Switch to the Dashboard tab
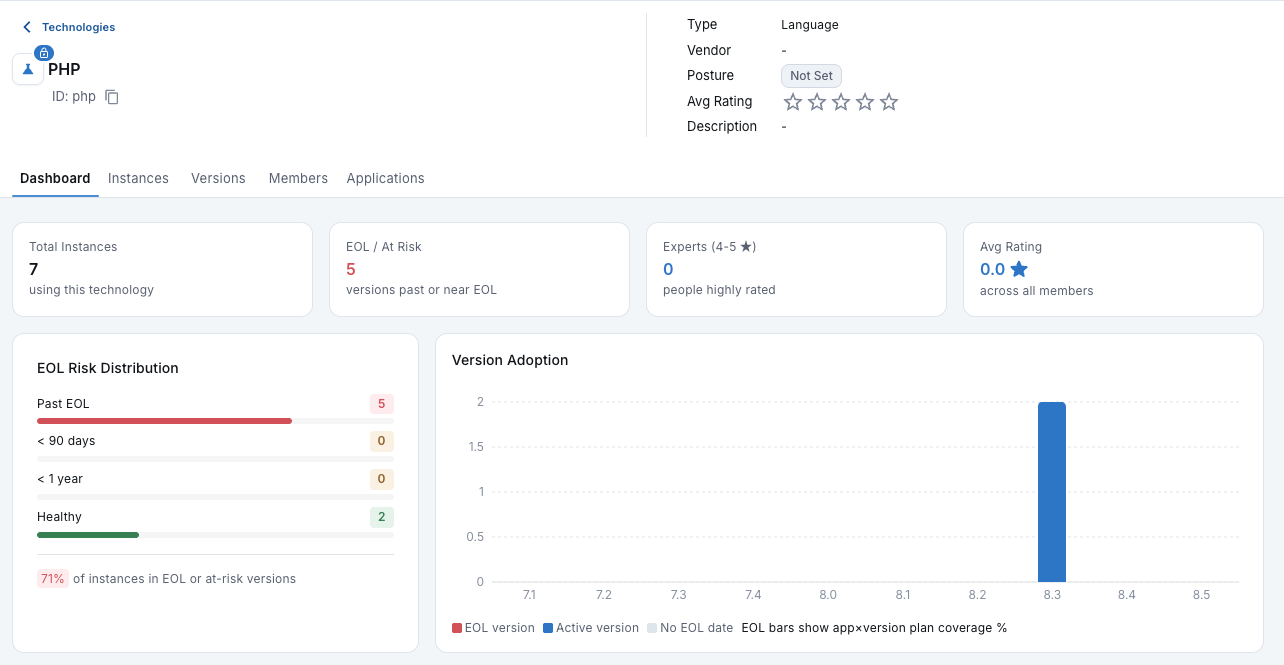Viewport: 1284px width, 665px height. point(55,178)
